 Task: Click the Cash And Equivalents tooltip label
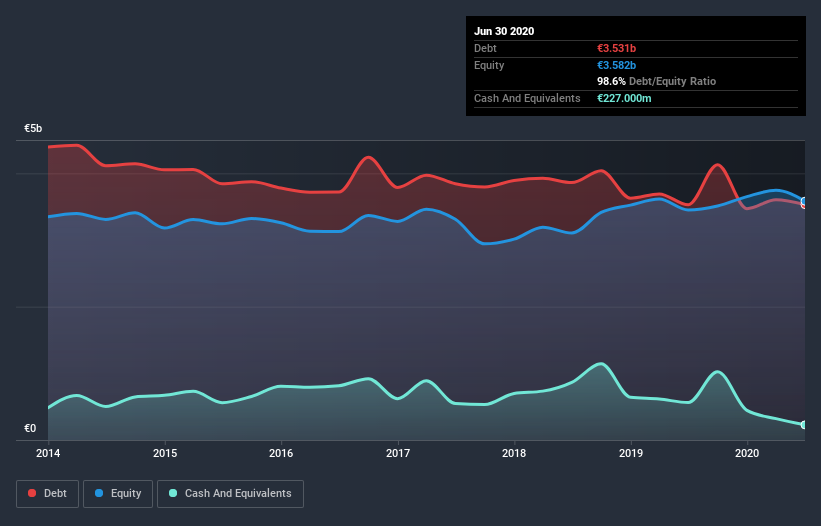[x=527, y=98]
